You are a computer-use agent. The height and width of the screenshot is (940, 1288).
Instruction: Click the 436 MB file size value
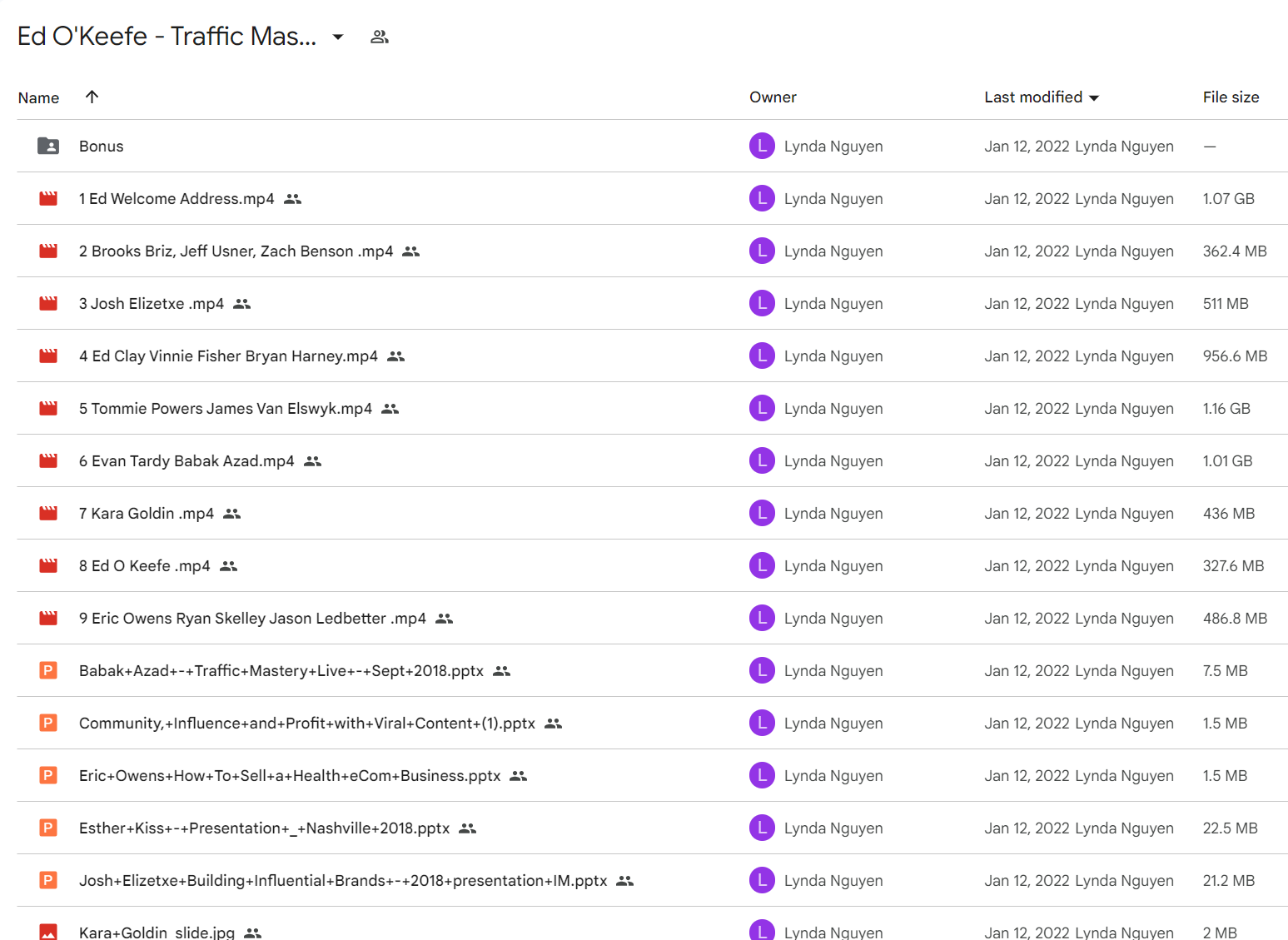(1228, 513)
